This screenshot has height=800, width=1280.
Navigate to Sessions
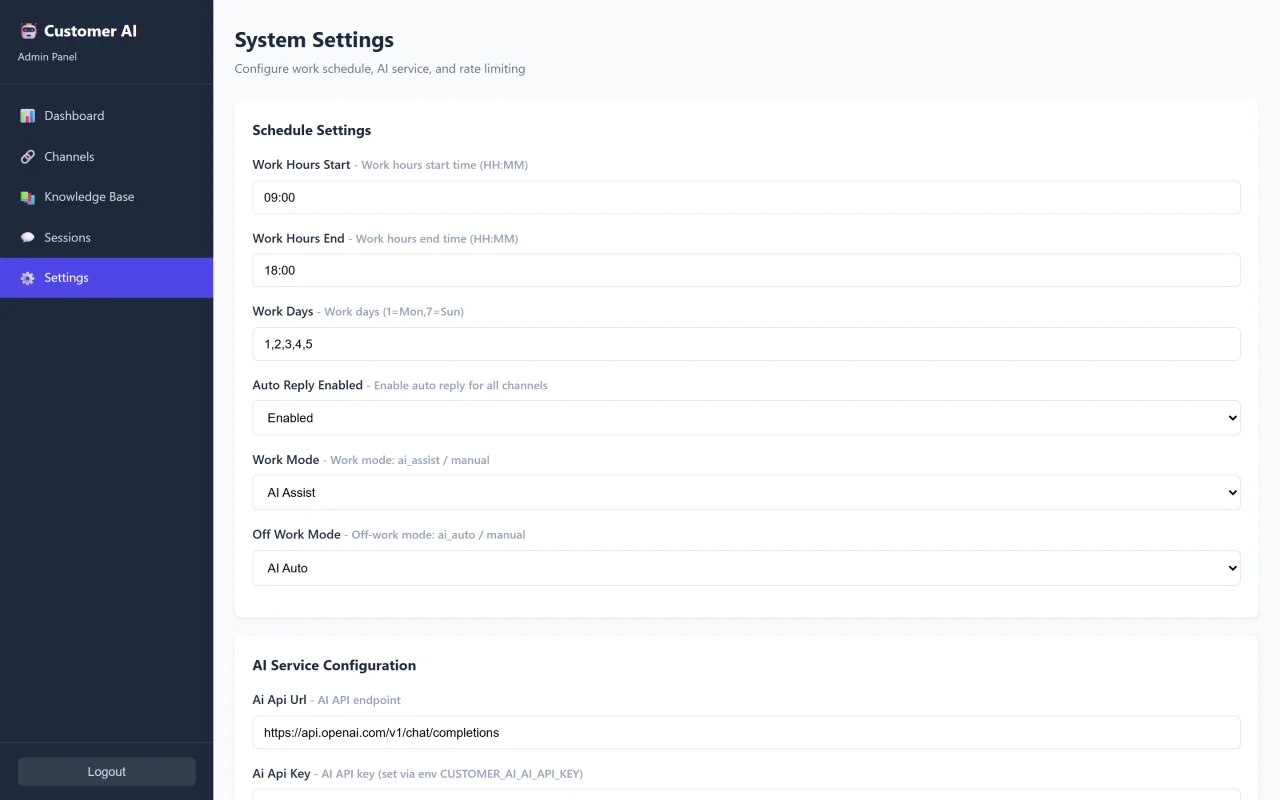pos(106,238)
